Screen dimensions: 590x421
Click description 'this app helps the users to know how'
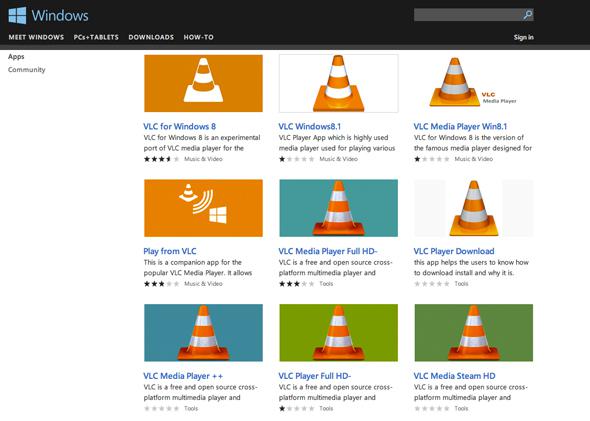point(471,262)
